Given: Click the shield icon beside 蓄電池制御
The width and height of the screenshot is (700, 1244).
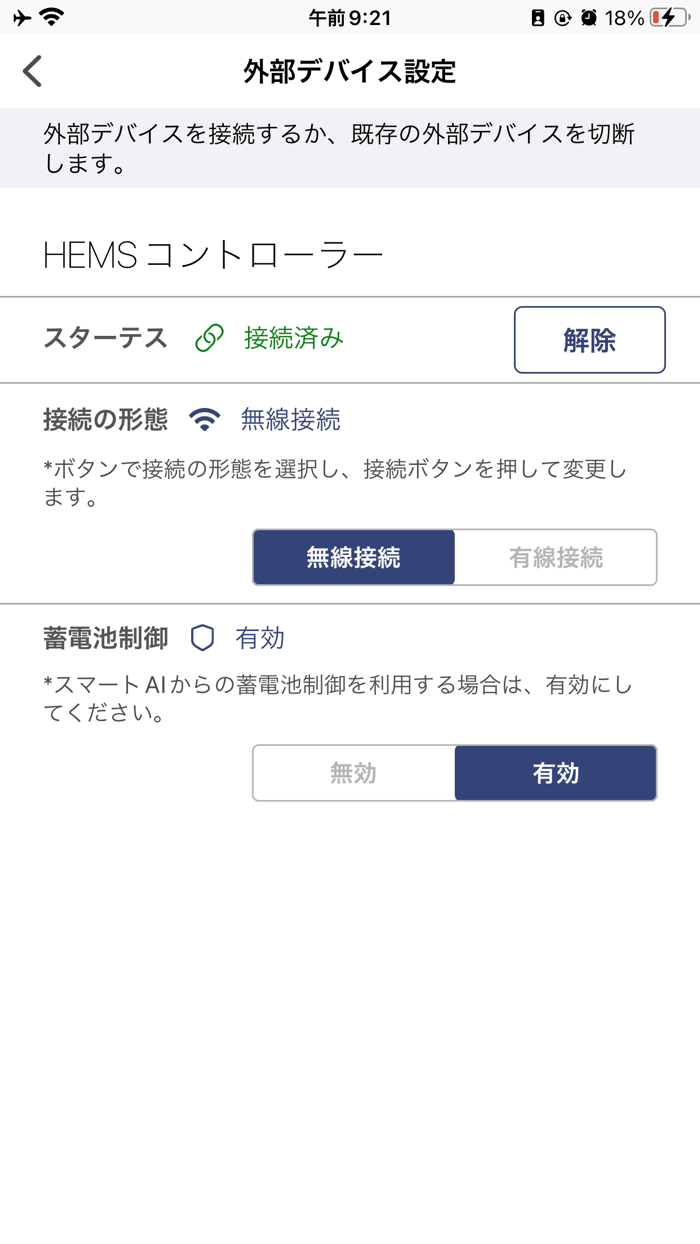Looking at the screenshot, I should click(x=204, y=637).
